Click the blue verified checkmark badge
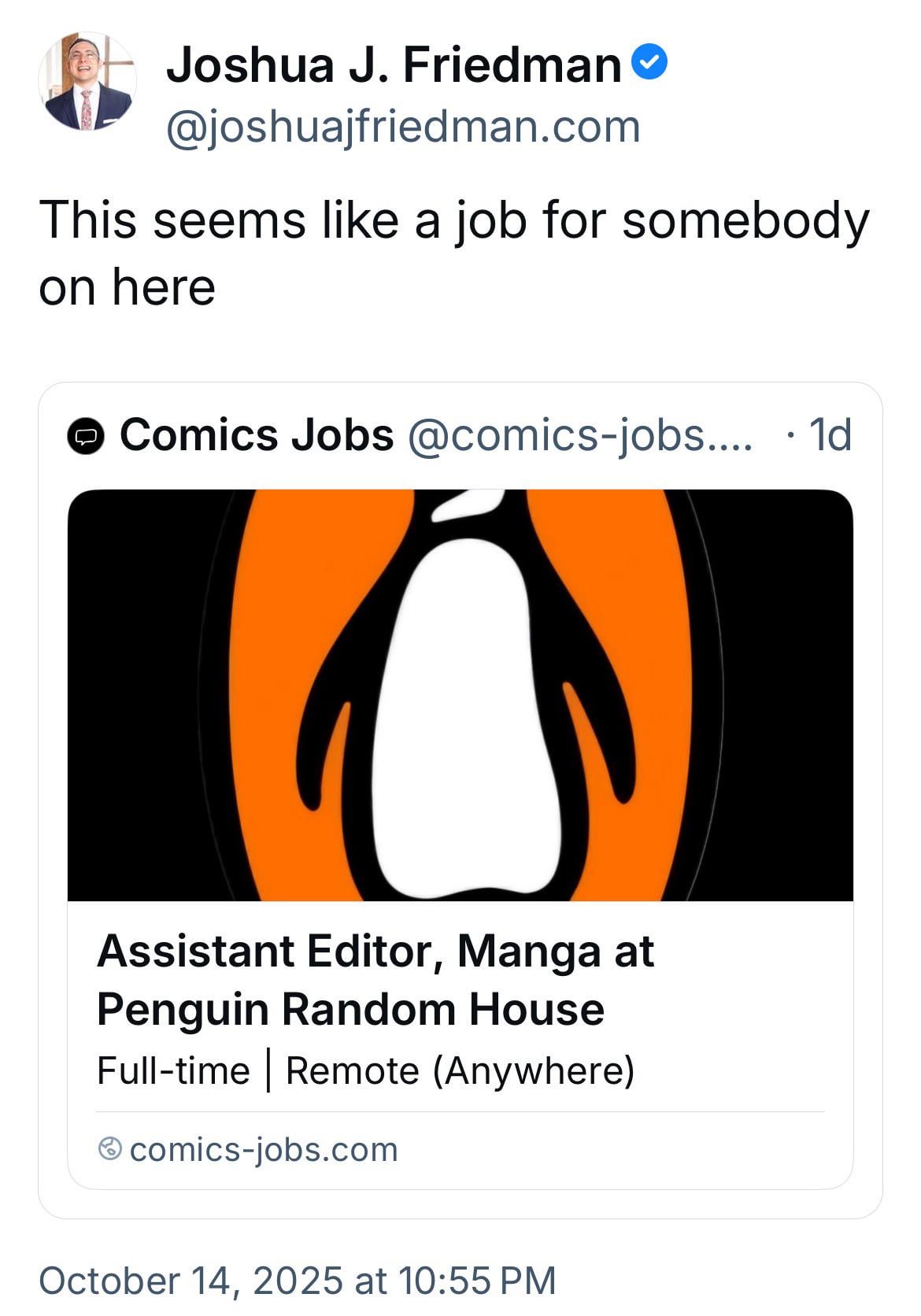Screen dimensions: 921x1316 click(650, 62)
